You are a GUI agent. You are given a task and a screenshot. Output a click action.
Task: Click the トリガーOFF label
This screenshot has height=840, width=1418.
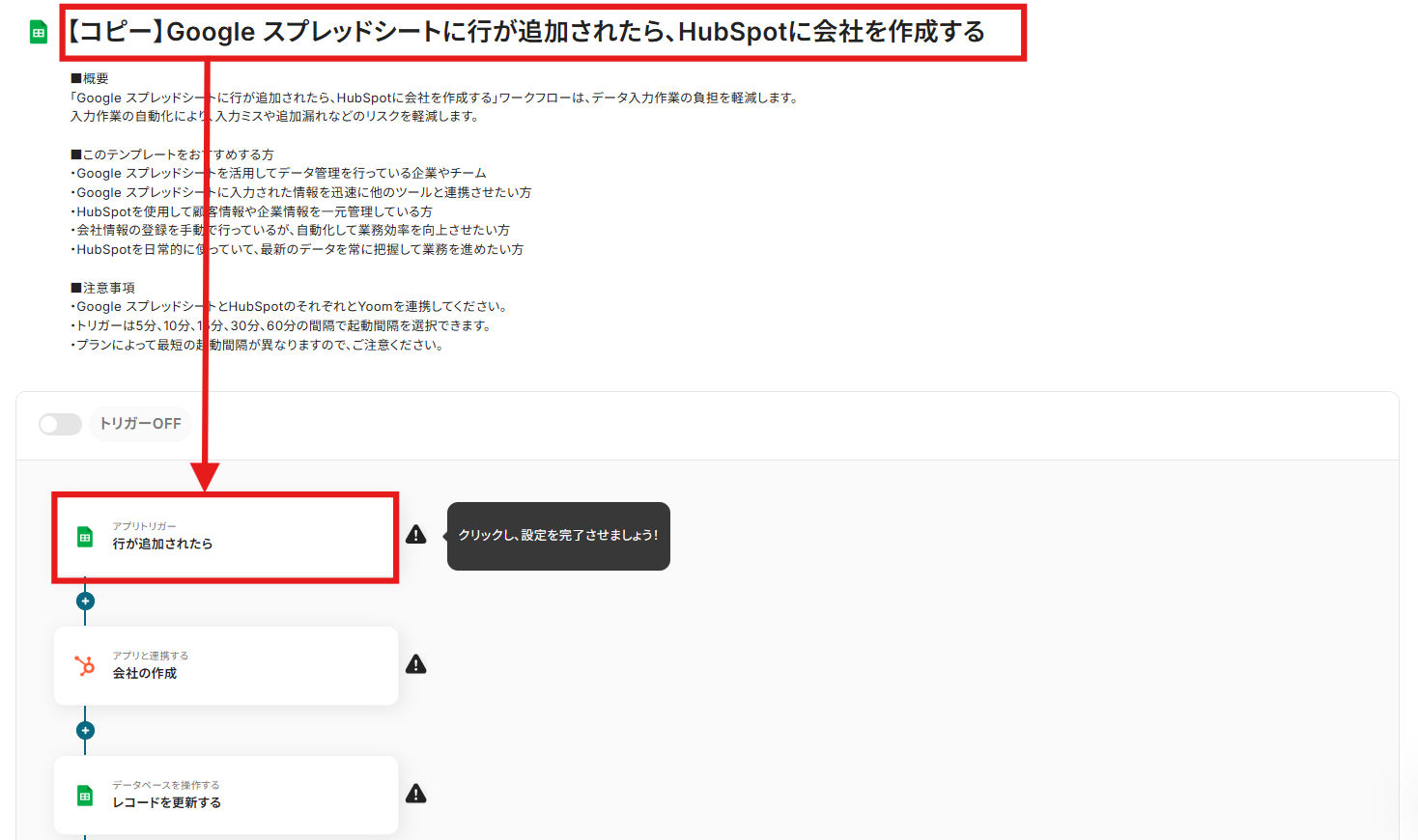pyautogui.click(x=141, y=424)
